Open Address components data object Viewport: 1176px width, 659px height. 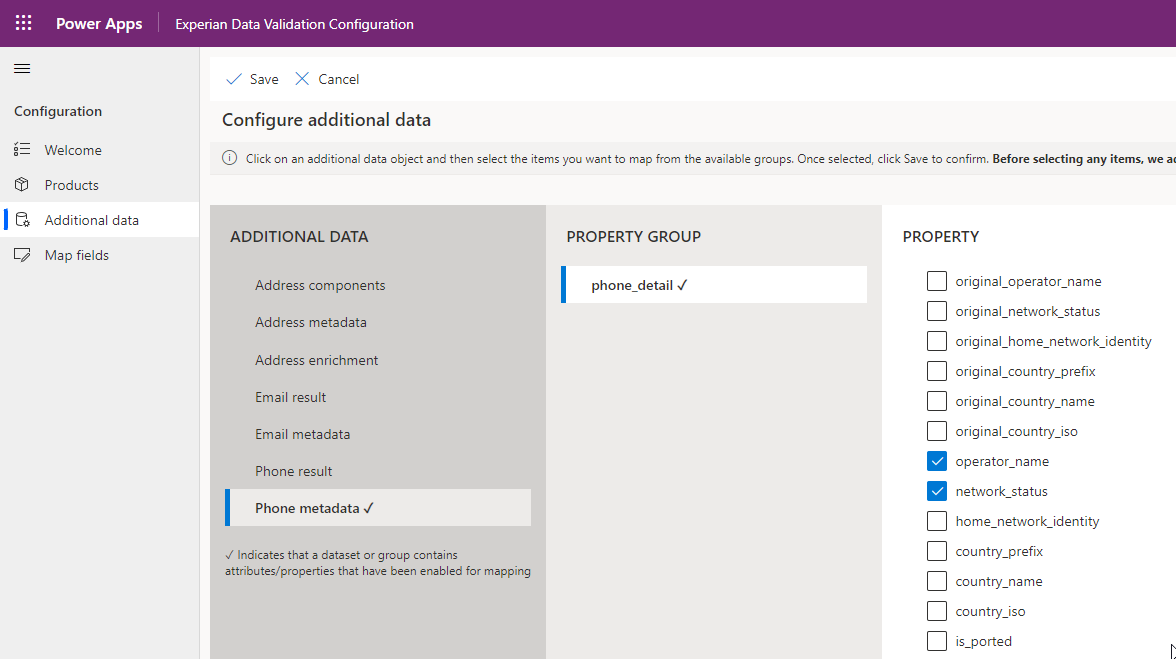pyautogui.click(x=320, y=285)
